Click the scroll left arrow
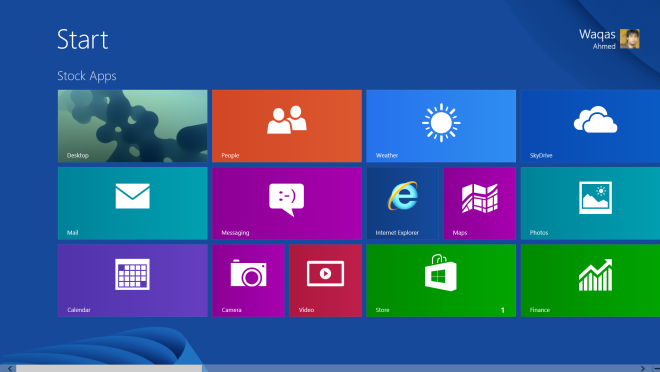Viewport: 660px width, 372px height. [9, 368]
